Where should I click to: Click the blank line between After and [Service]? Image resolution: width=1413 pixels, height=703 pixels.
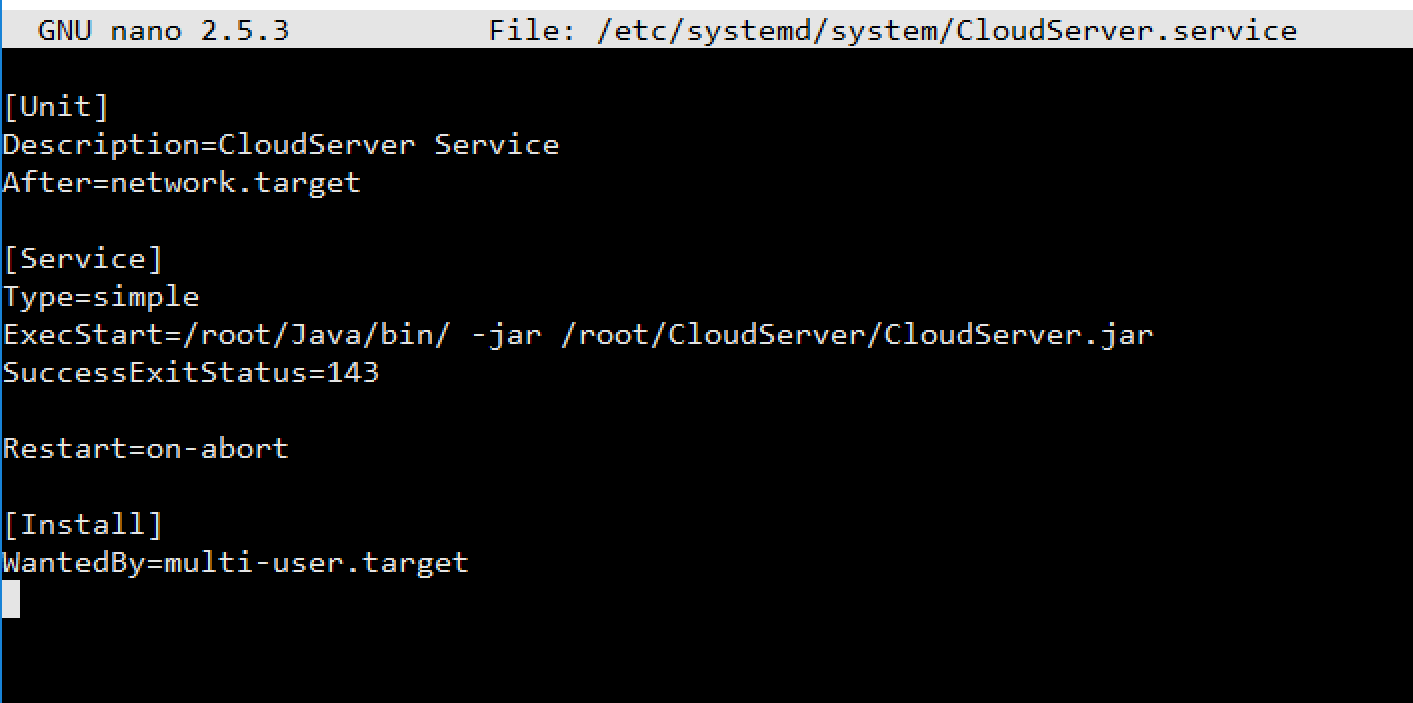point(200,221)
